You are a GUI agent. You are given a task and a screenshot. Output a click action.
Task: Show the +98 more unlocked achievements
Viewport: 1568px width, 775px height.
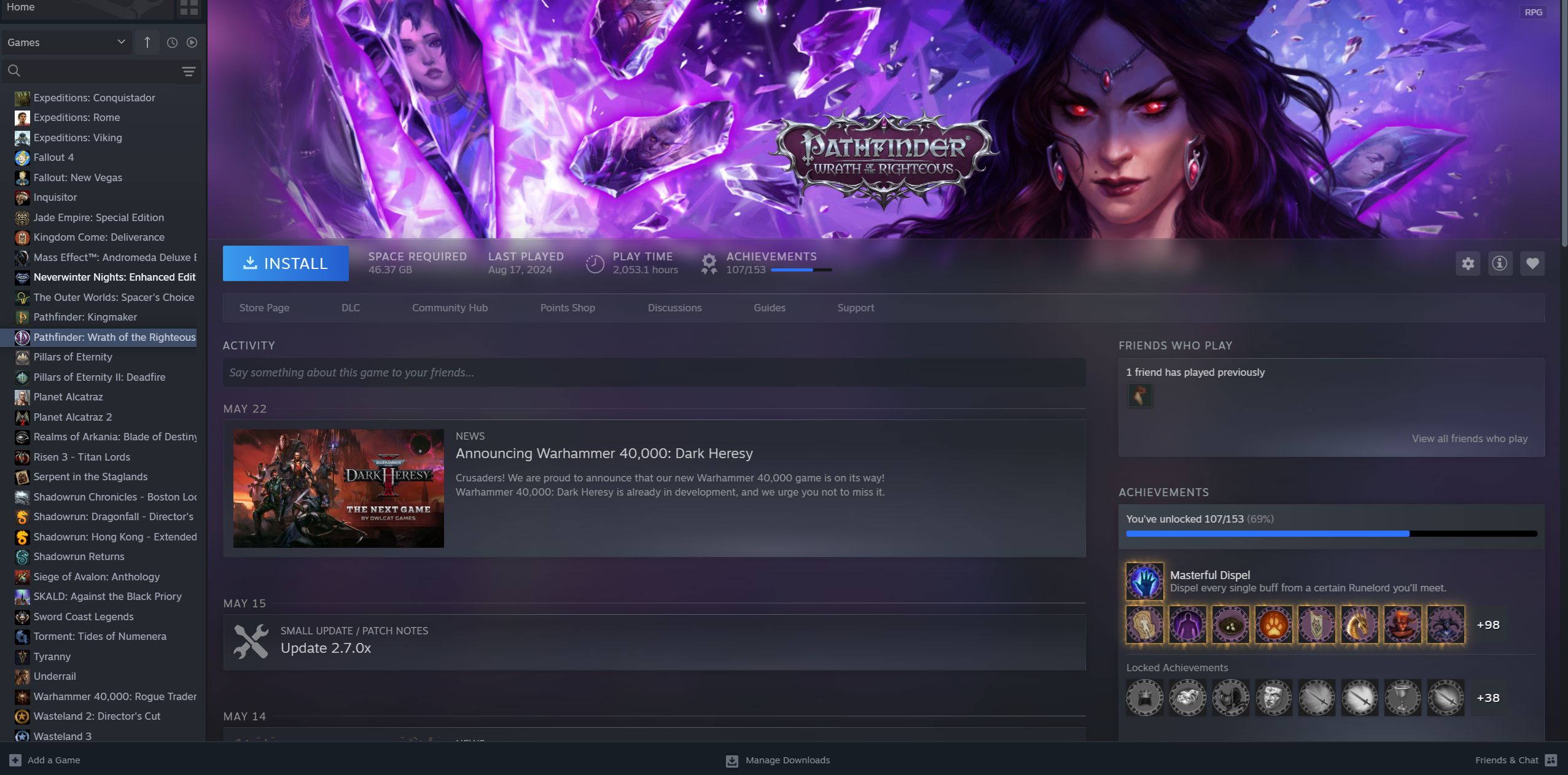[1488, 625]
